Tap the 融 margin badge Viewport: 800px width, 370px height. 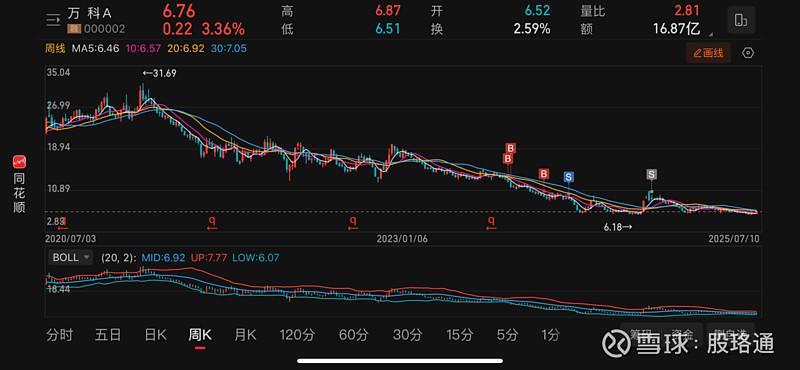pos(74,30)
